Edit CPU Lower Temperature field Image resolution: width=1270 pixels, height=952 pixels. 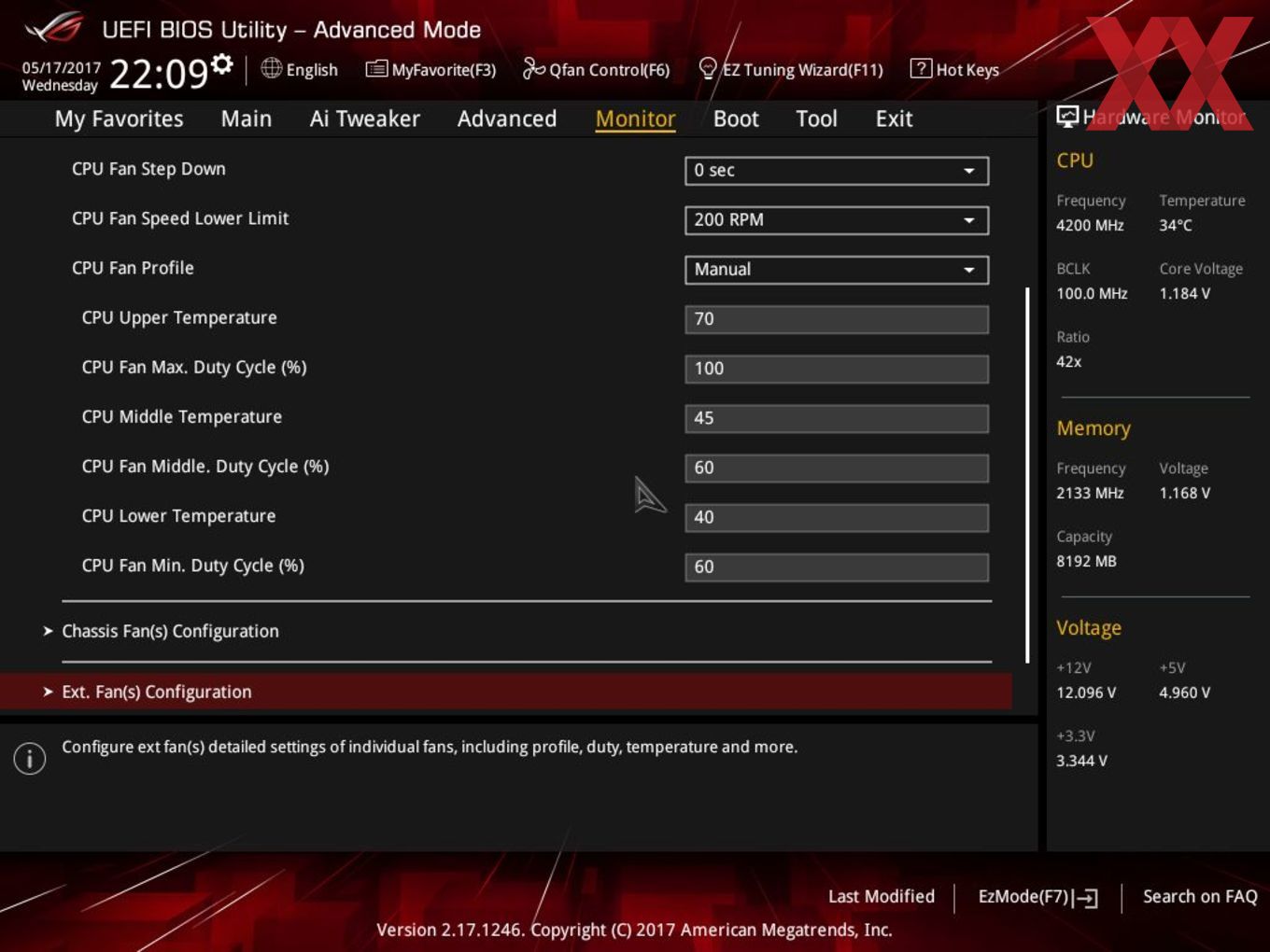[x=837, y=517]
